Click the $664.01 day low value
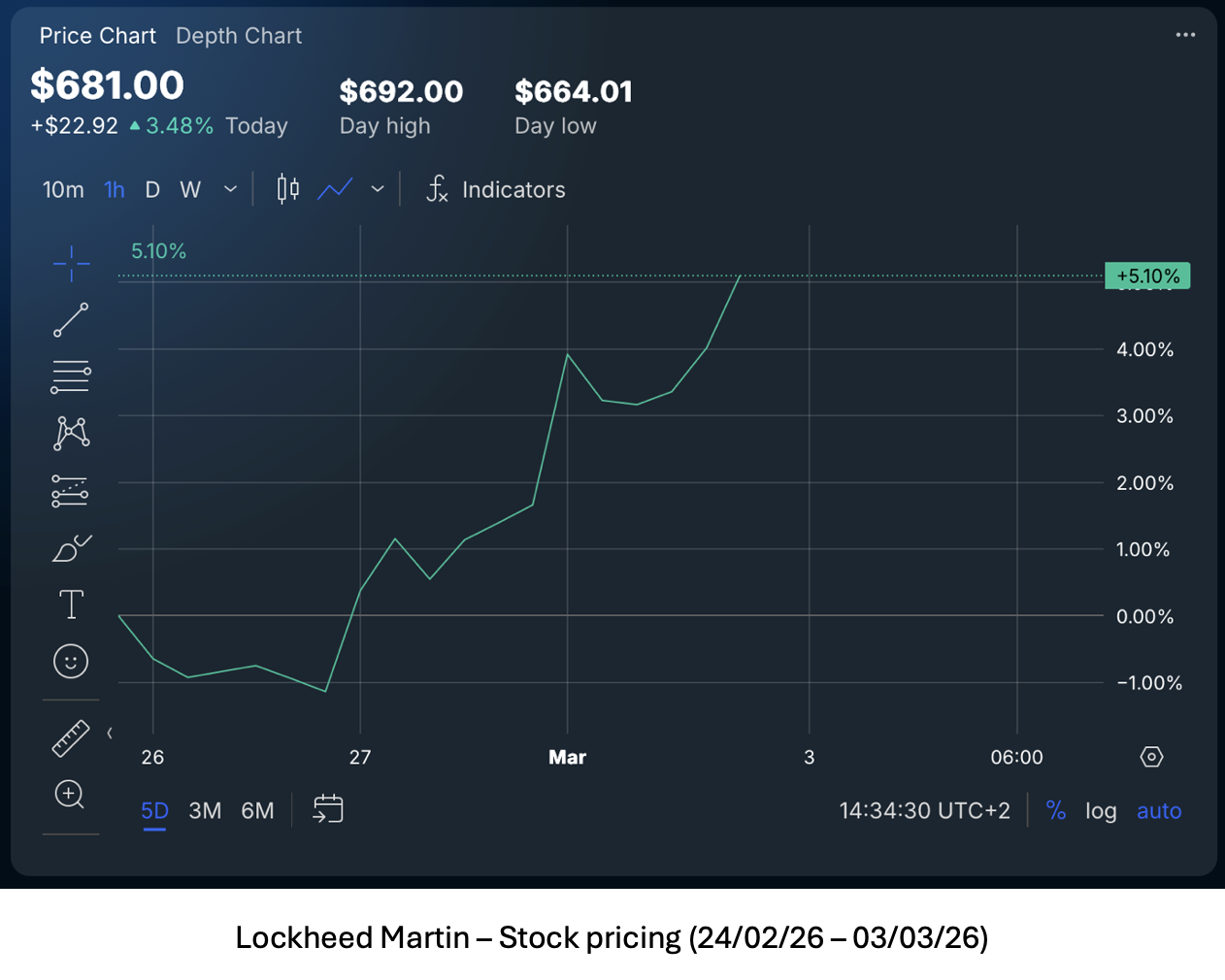Viewport: 1225px width, 980px height. [574, 91]
